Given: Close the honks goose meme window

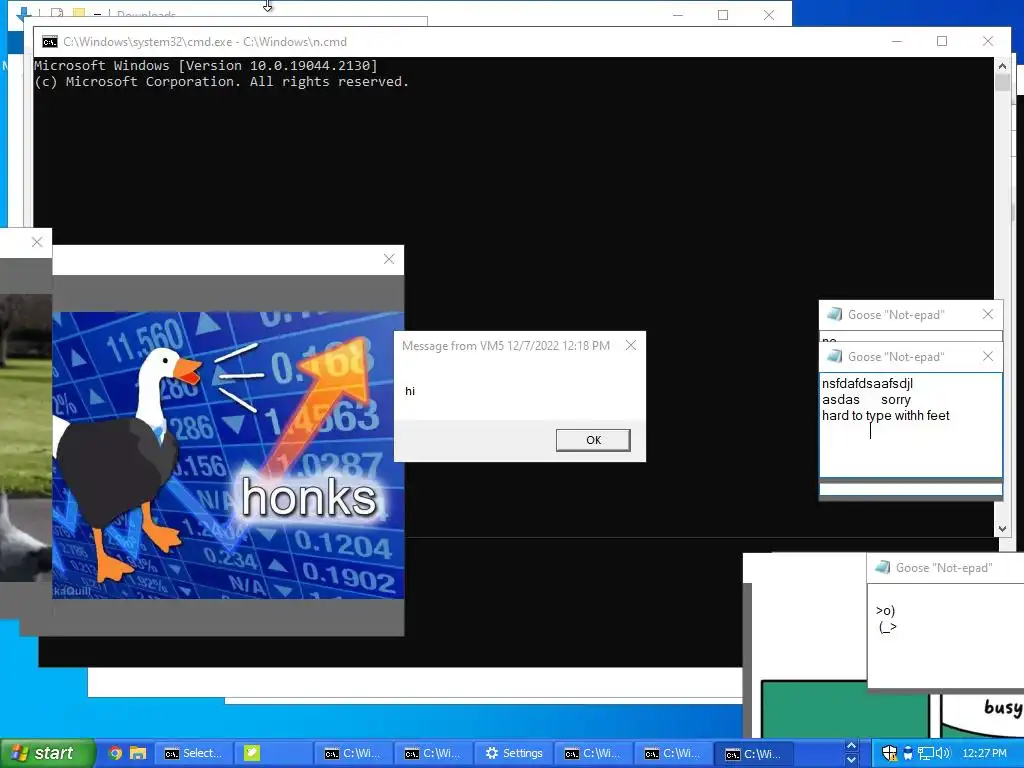Looking at the screenshot, I should coord(389,259).
